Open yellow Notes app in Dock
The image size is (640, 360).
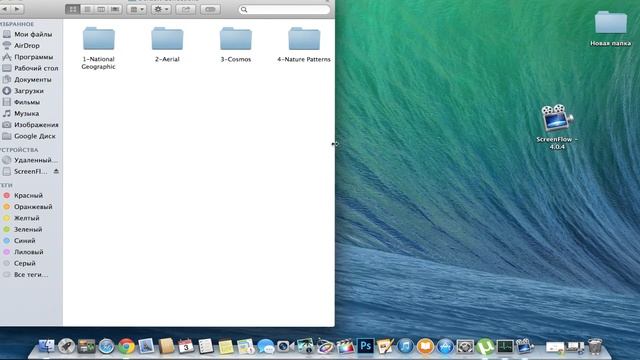[226, 347]
